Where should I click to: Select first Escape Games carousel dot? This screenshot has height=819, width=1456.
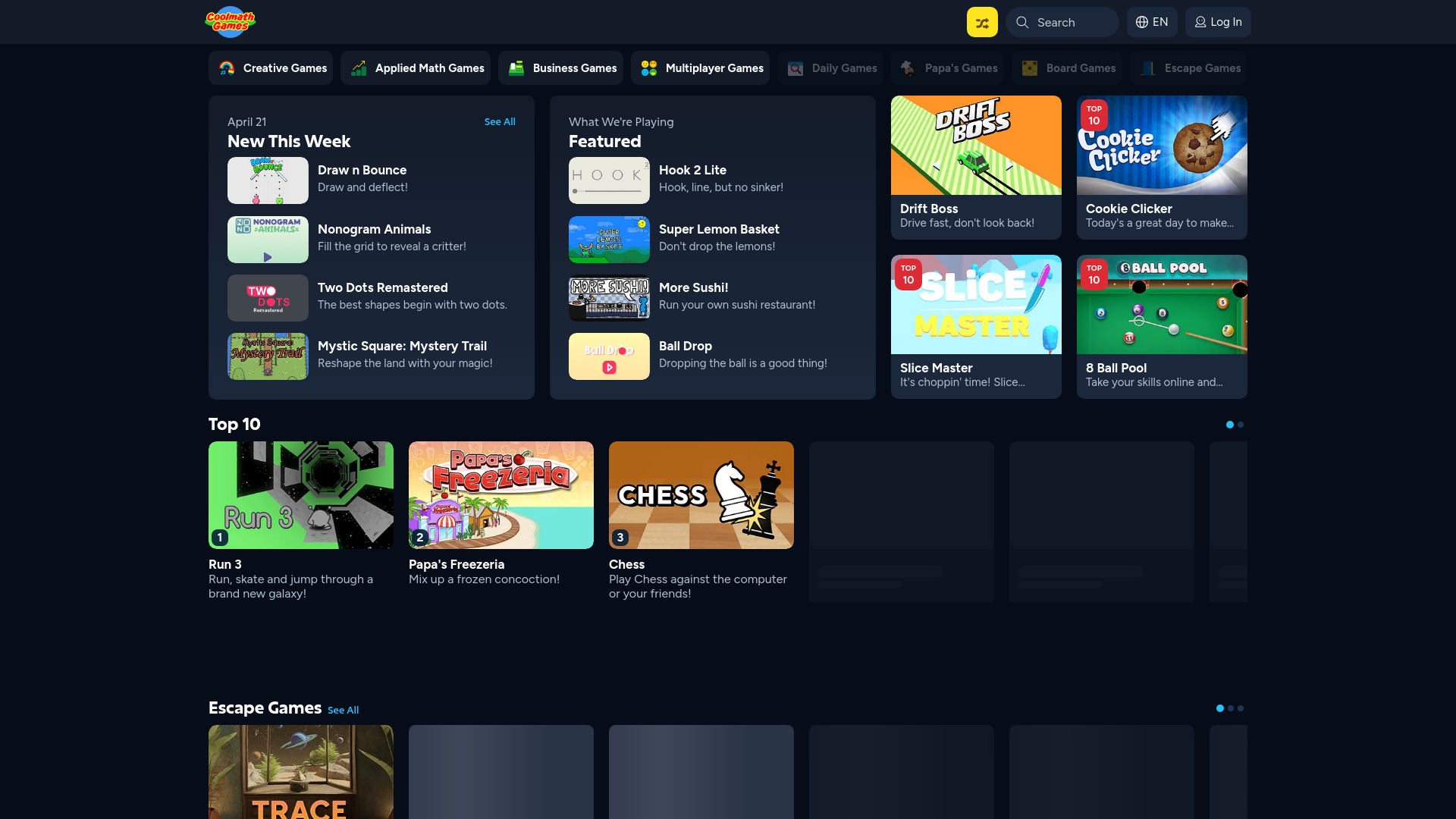[x=1220, y=708]
